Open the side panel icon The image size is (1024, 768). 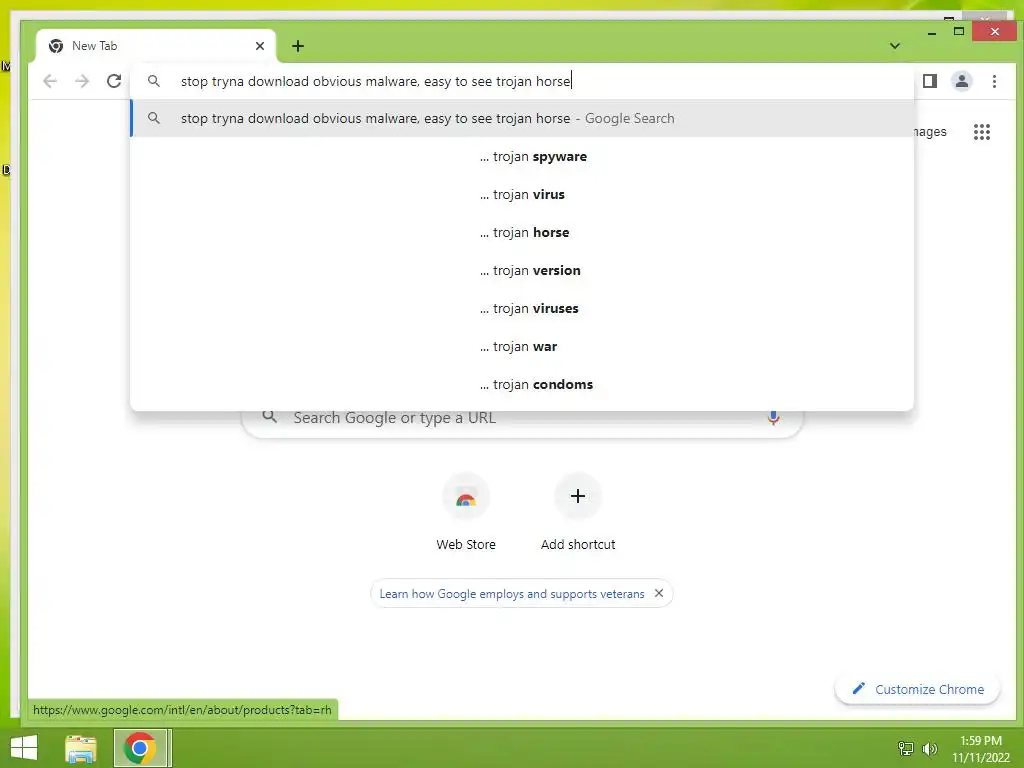coord(929,81)
